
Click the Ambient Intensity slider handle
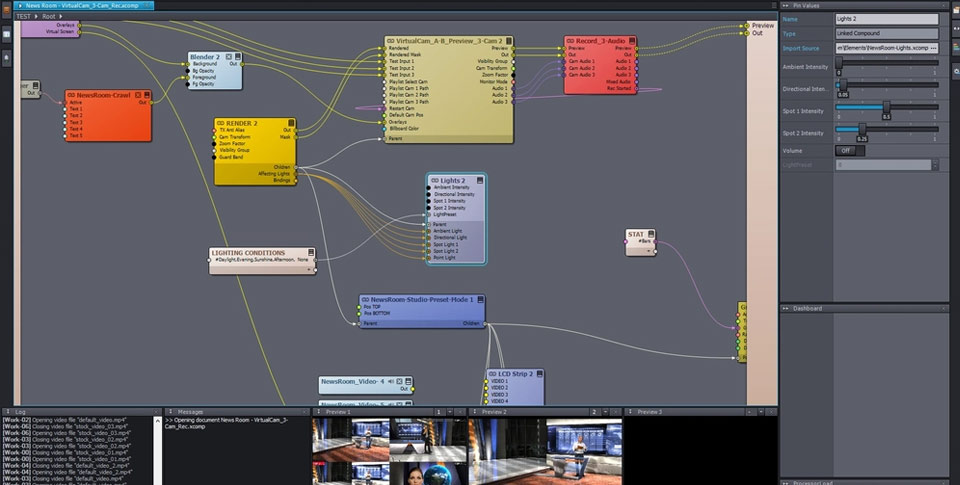click(x=839, y=62)
